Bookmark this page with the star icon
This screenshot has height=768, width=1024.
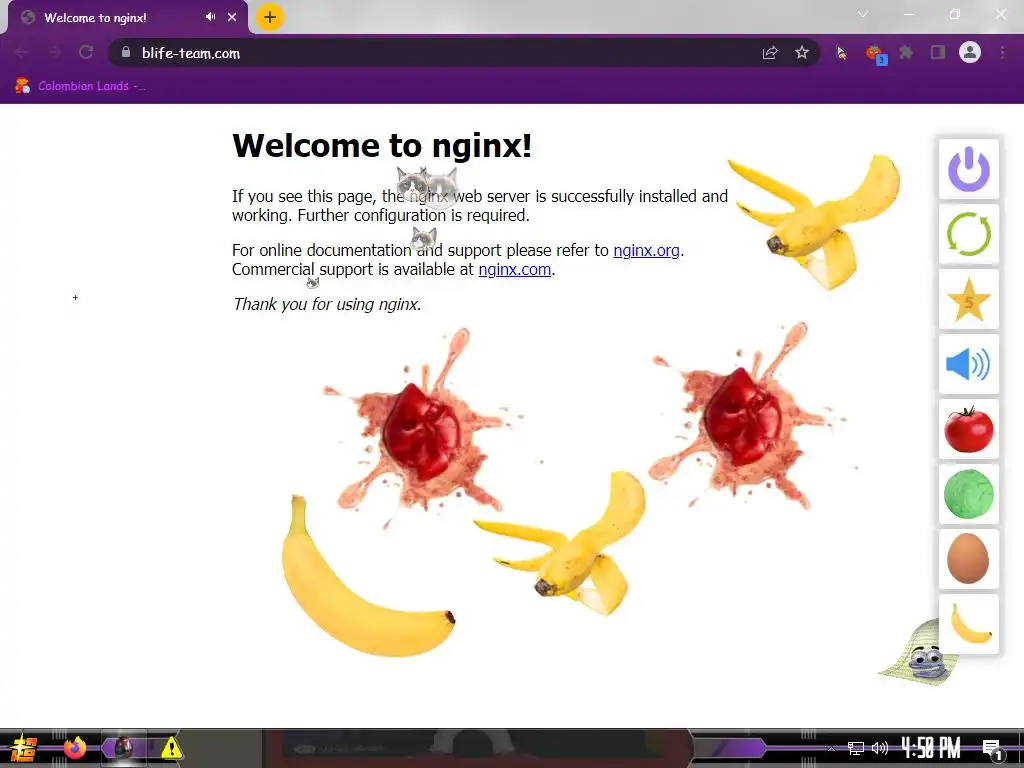802,52
